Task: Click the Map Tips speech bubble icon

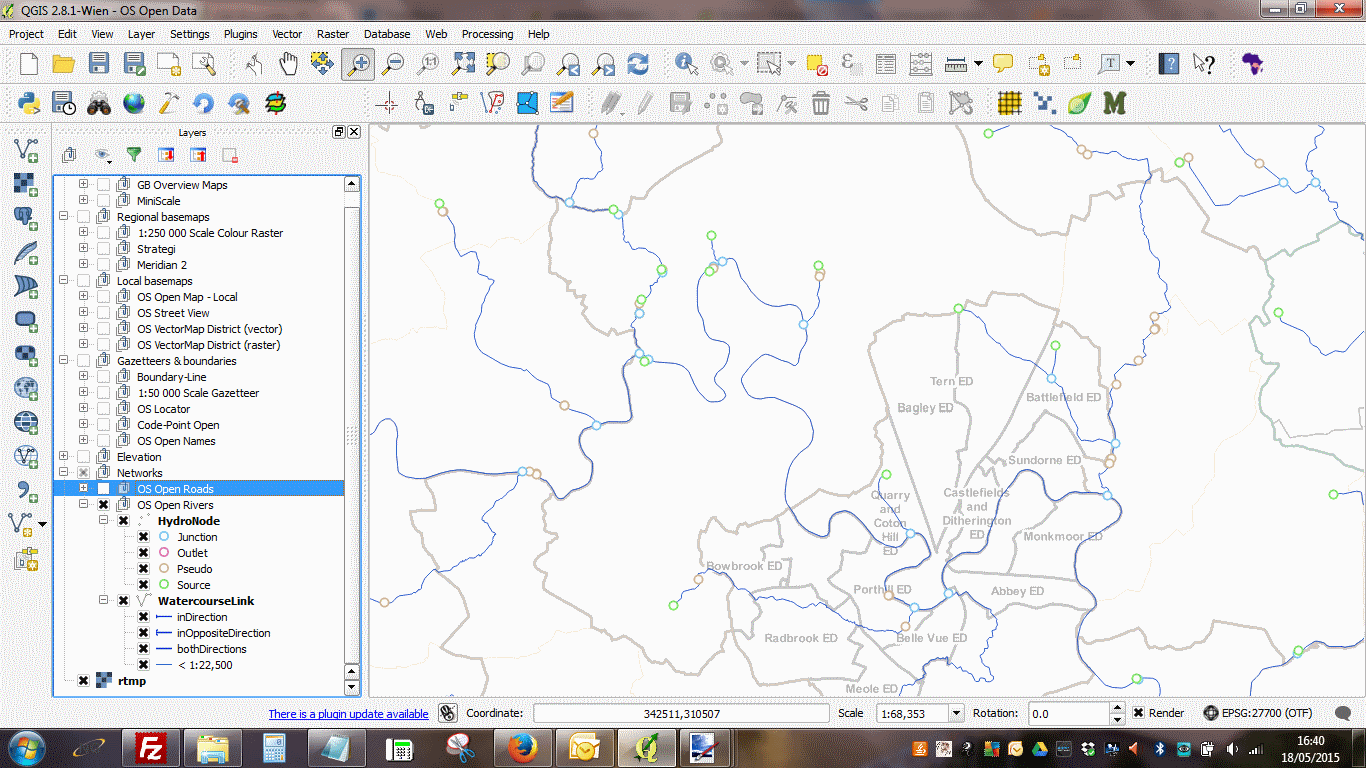Action: (x=1003, y=64)
